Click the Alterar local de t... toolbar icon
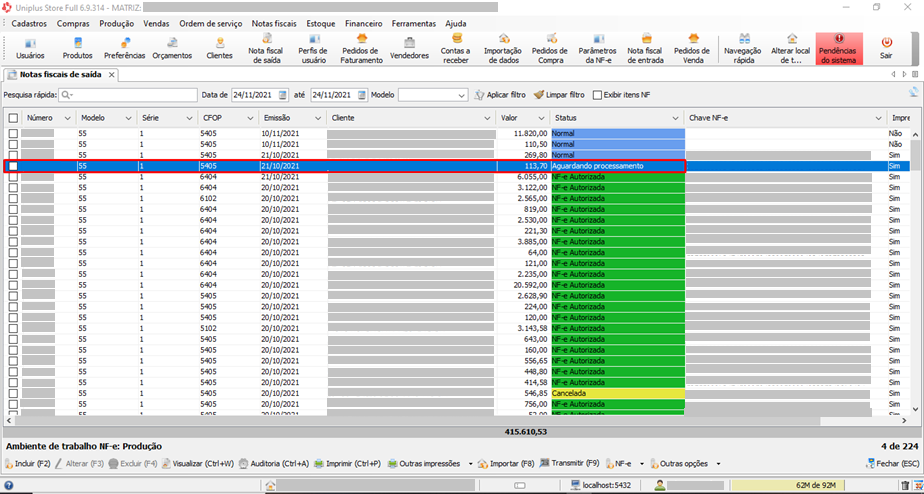The width and height of the screenshot is (924, 494). click(x=791, y=49)
